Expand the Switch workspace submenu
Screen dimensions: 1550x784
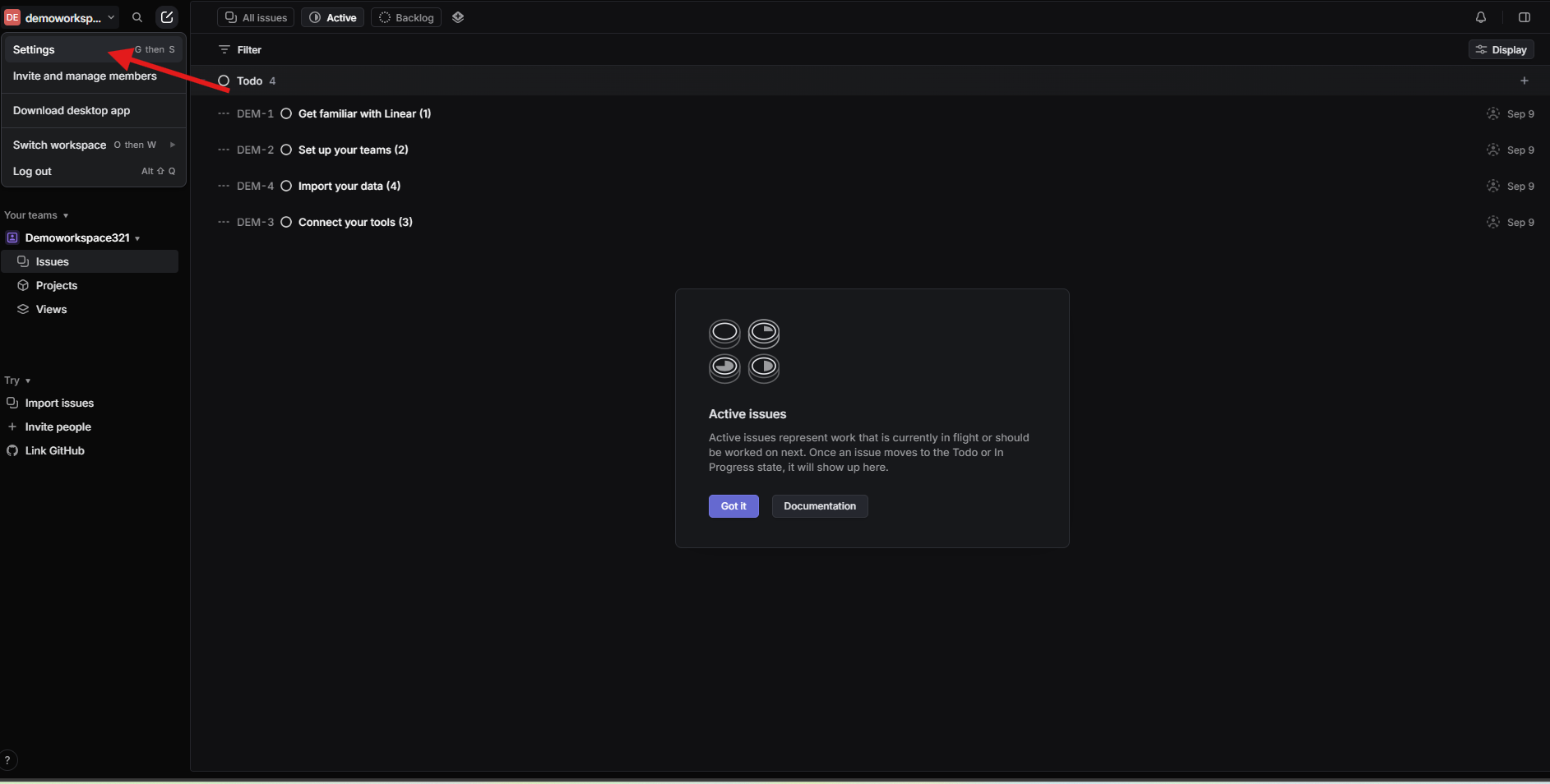click(x=173, y=145)
